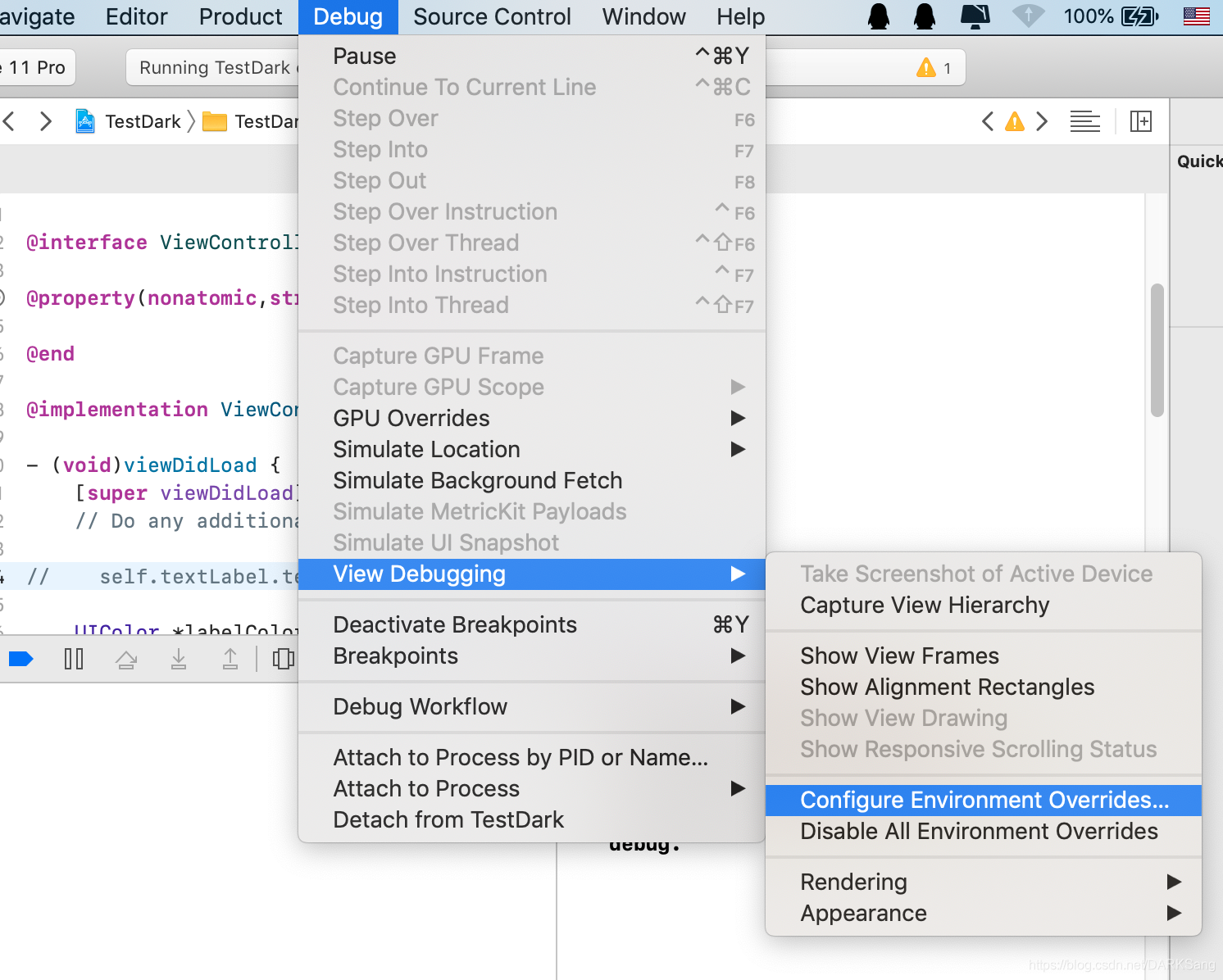
Task: Click the Running TestDark activity status
Action: click(215, 68)
